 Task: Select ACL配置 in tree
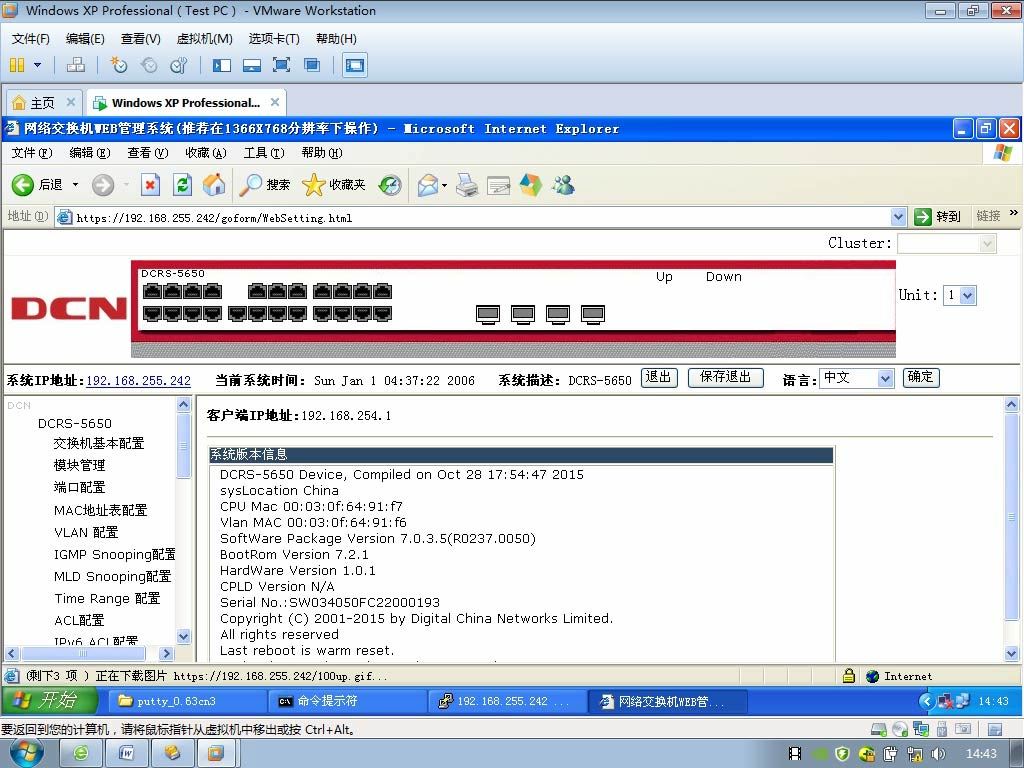[x=79, y=620]
